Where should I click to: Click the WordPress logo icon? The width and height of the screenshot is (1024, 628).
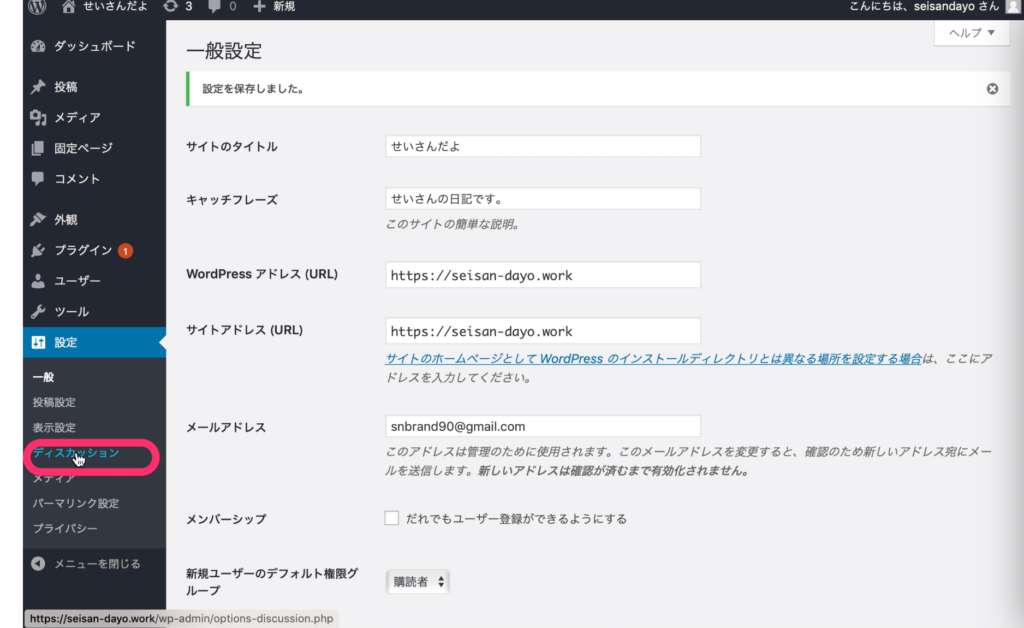point(37,7)
